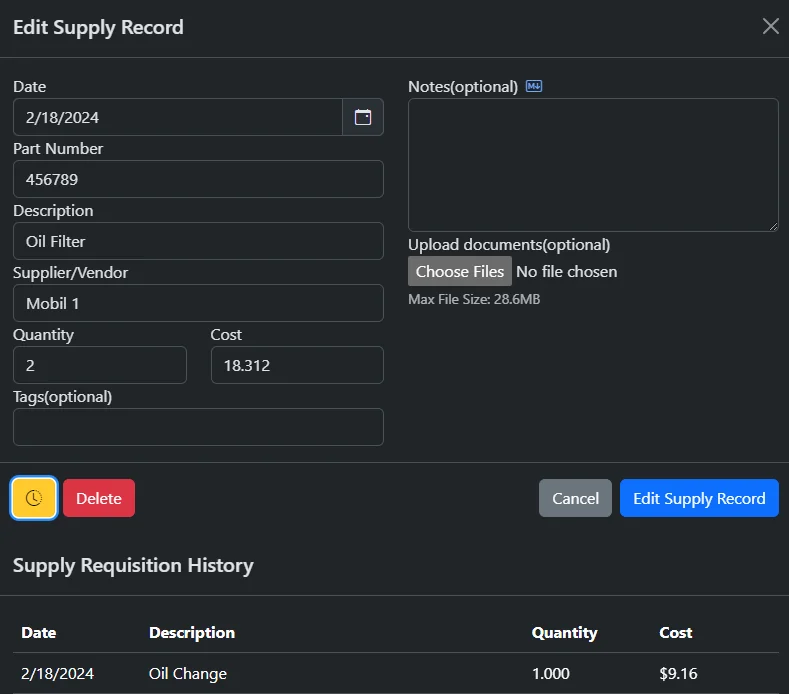Click into the Part Number field

[198, 179]
